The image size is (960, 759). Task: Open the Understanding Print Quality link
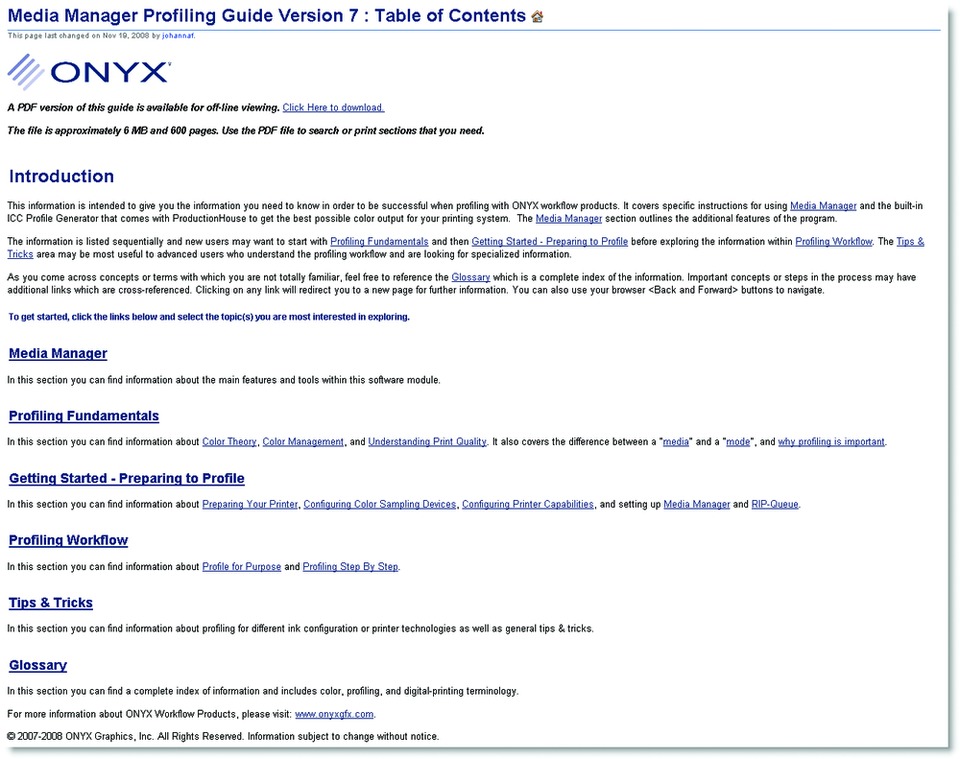(x=427, y=442)
